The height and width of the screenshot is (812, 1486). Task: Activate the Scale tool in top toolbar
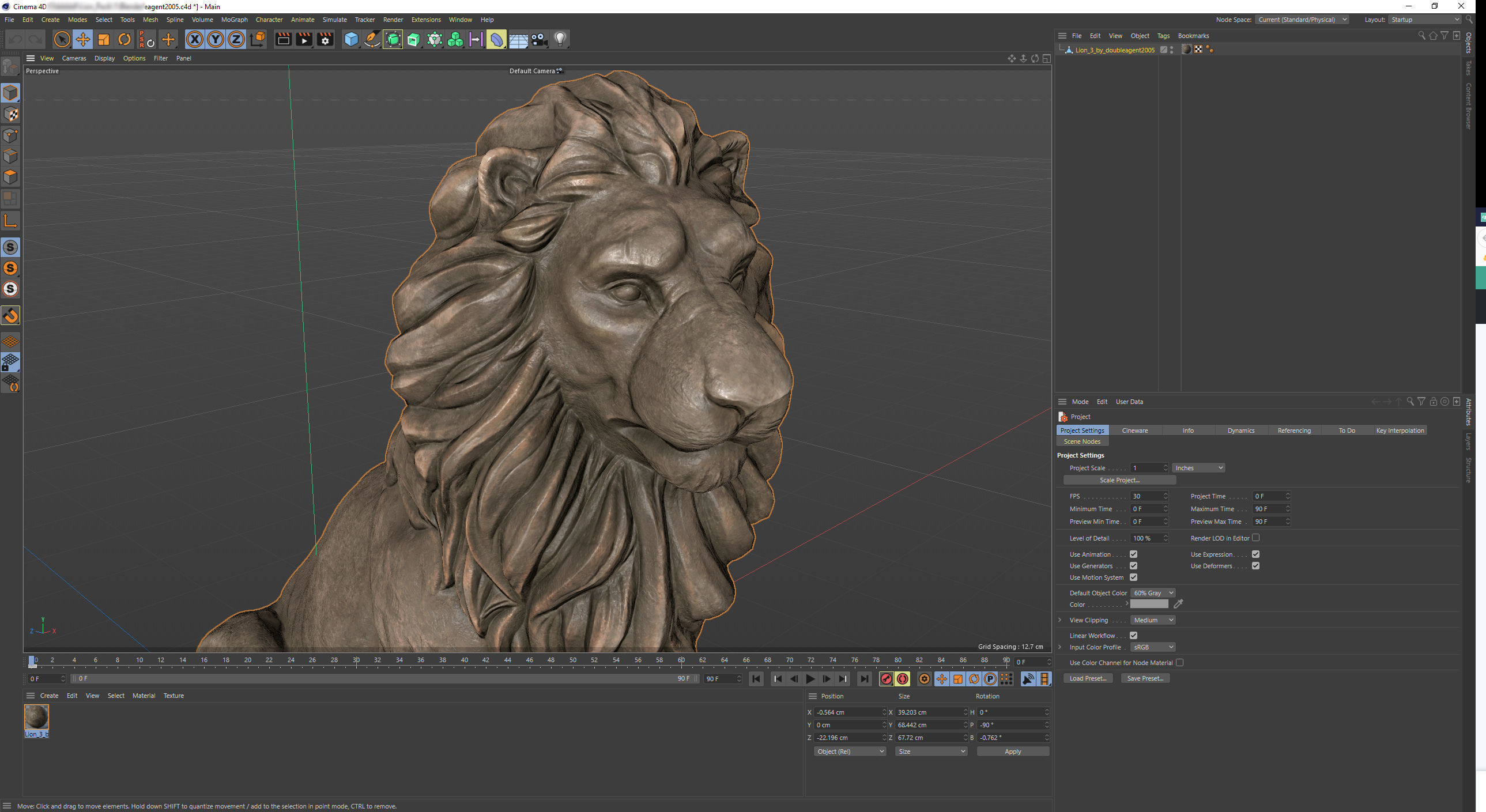tap(104, 39)
